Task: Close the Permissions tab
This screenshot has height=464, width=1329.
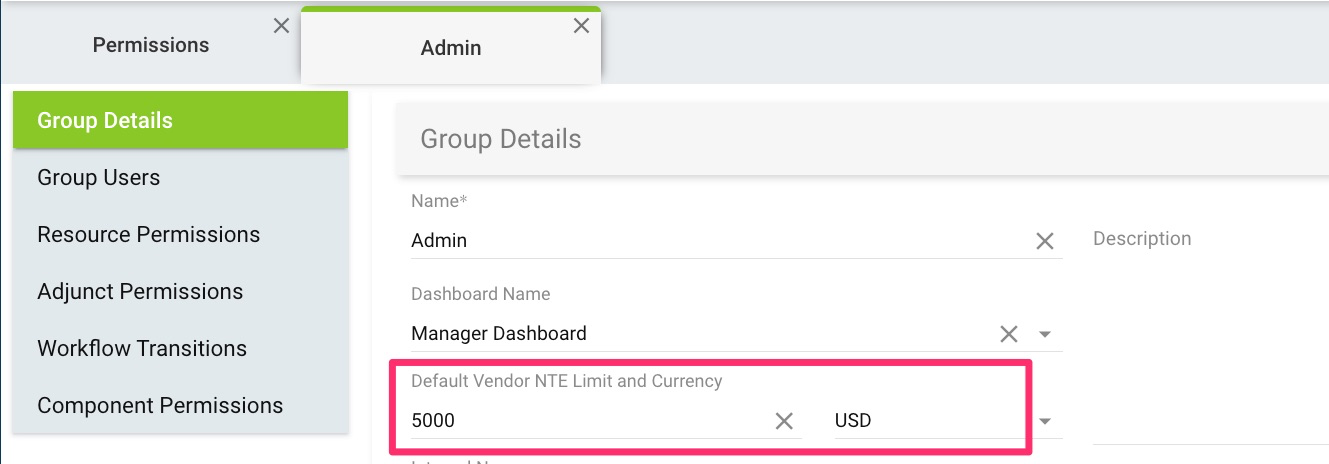Action: pyautogui.click(x=282, y=26)
